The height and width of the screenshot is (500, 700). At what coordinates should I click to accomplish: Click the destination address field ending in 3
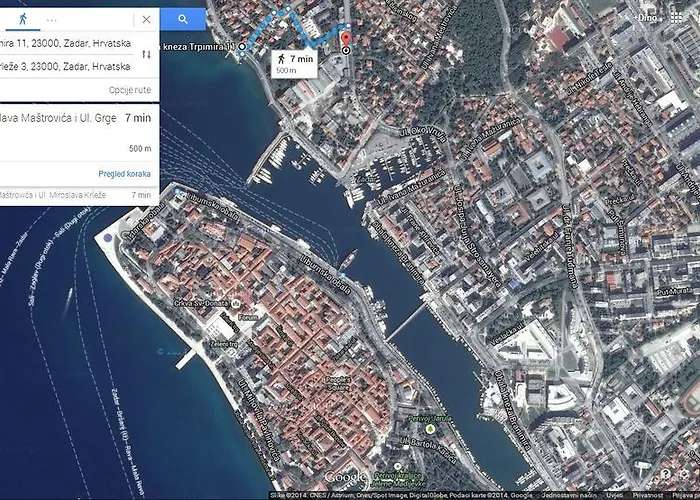click(66, 66)
